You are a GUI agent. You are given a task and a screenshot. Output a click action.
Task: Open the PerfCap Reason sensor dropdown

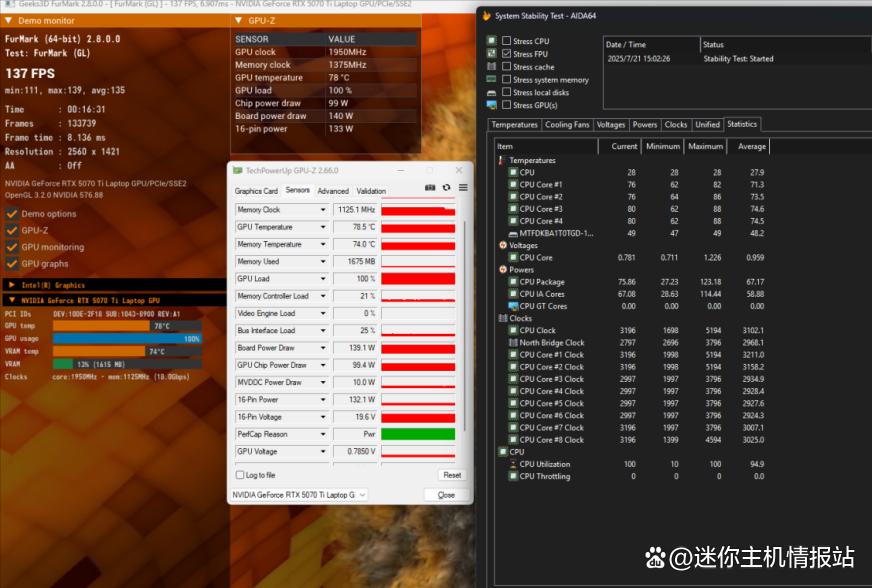pyautogui.click(x=323, y=434)
